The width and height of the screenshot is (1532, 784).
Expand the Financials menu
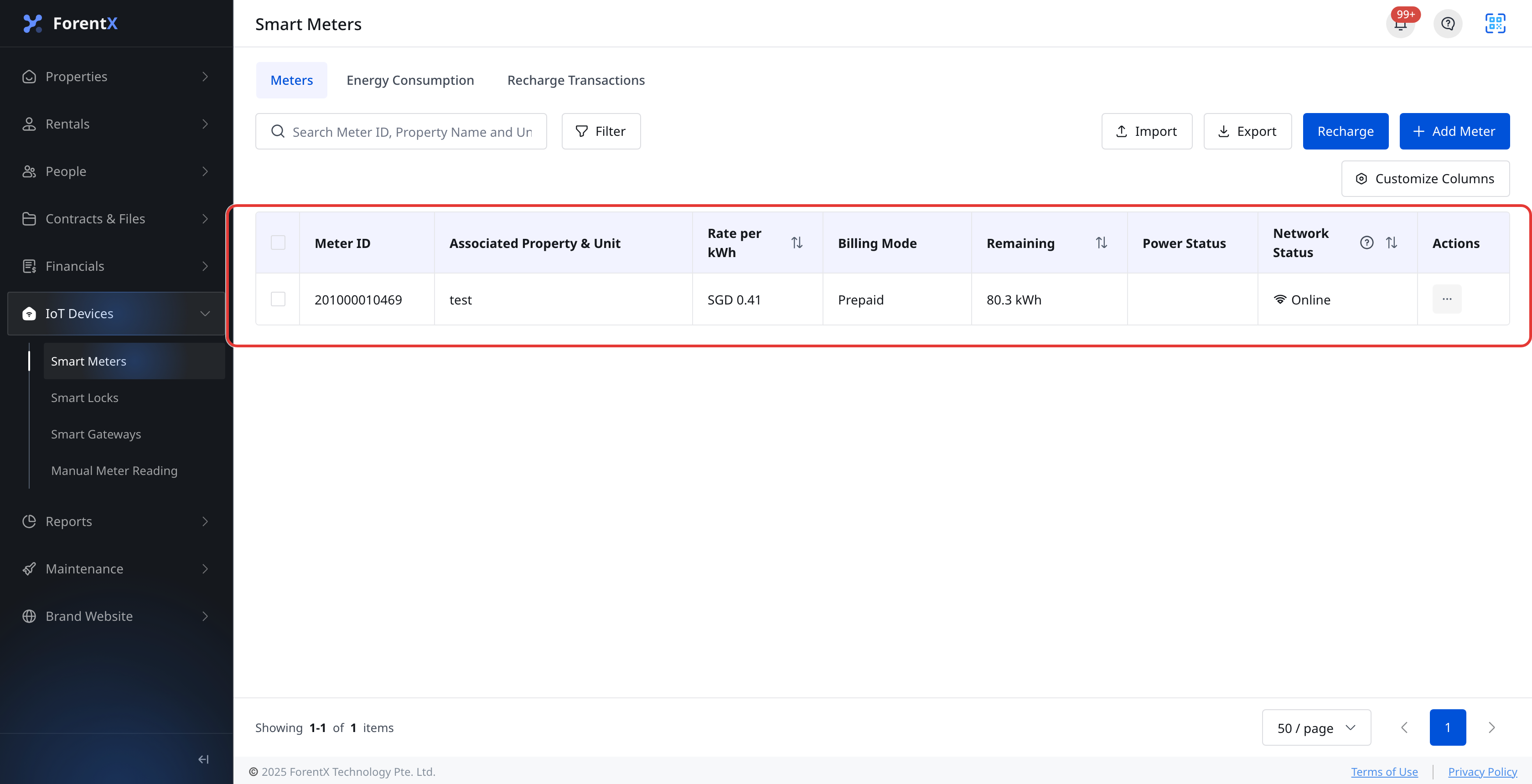(x=116, y=266)
